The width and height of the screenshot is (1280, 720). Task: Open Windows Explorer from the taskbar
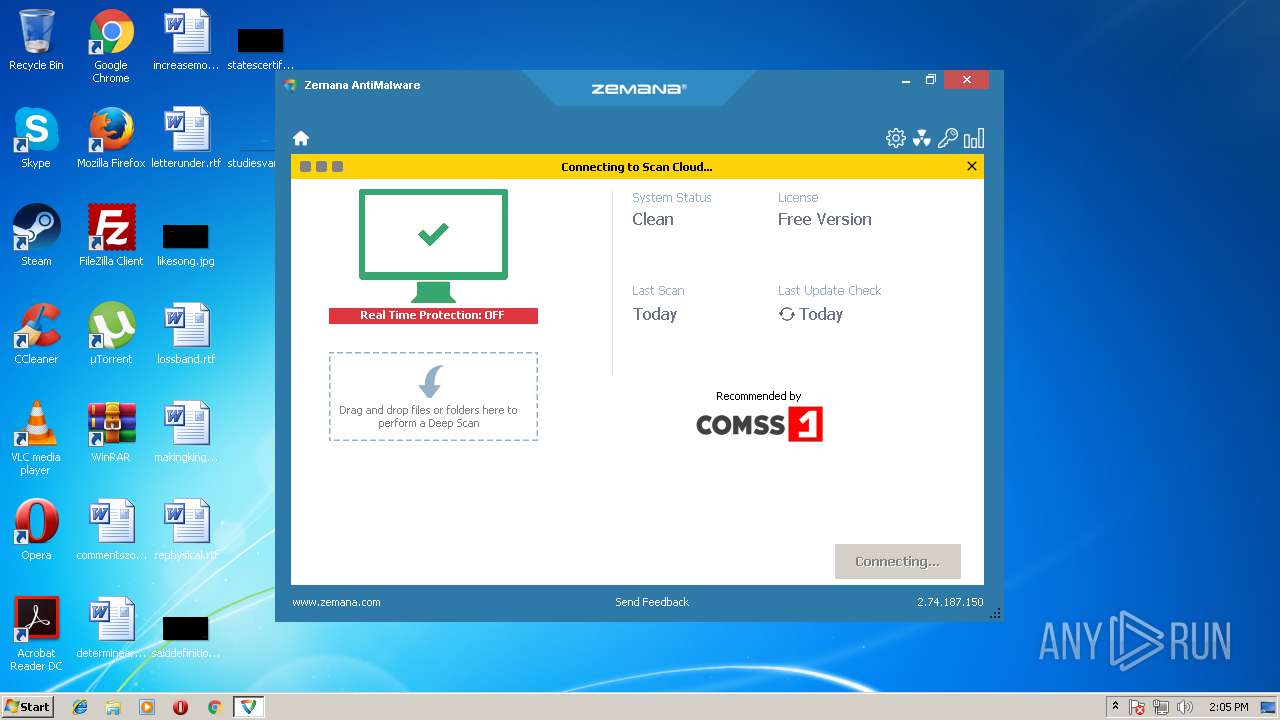click(x=113, y=707)
